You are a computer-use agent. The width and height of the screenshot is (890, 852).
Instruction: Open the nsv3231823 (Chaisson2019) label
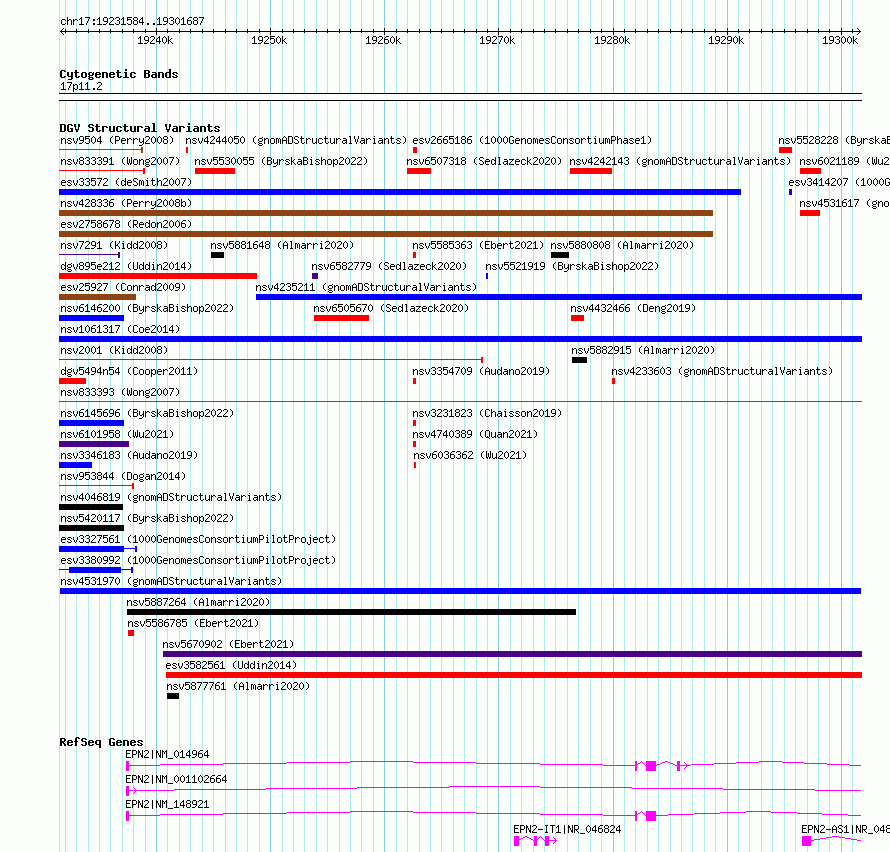(487, 413)
